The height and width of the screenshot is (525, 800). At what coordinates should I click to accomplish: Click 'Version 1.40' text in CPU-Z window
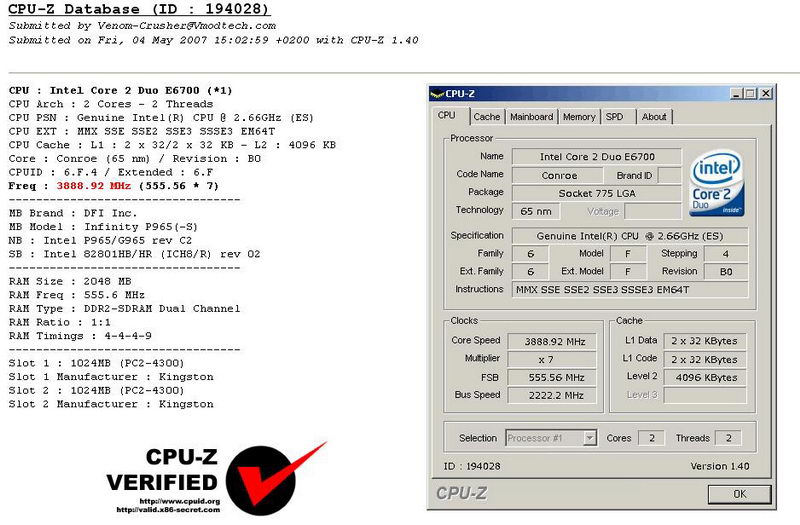719,466
